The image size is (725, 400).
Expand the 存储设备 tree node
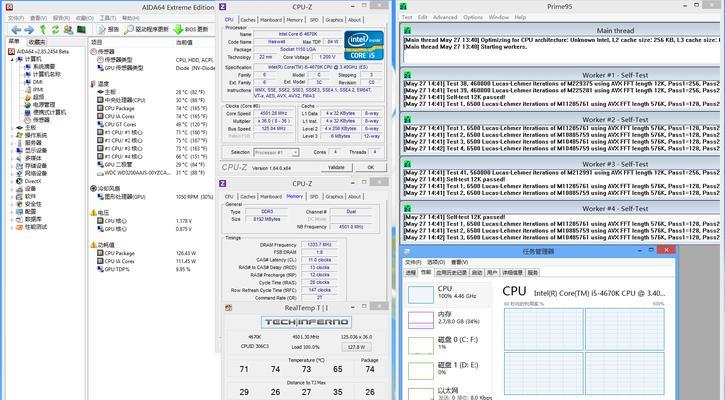click(12, 166)
